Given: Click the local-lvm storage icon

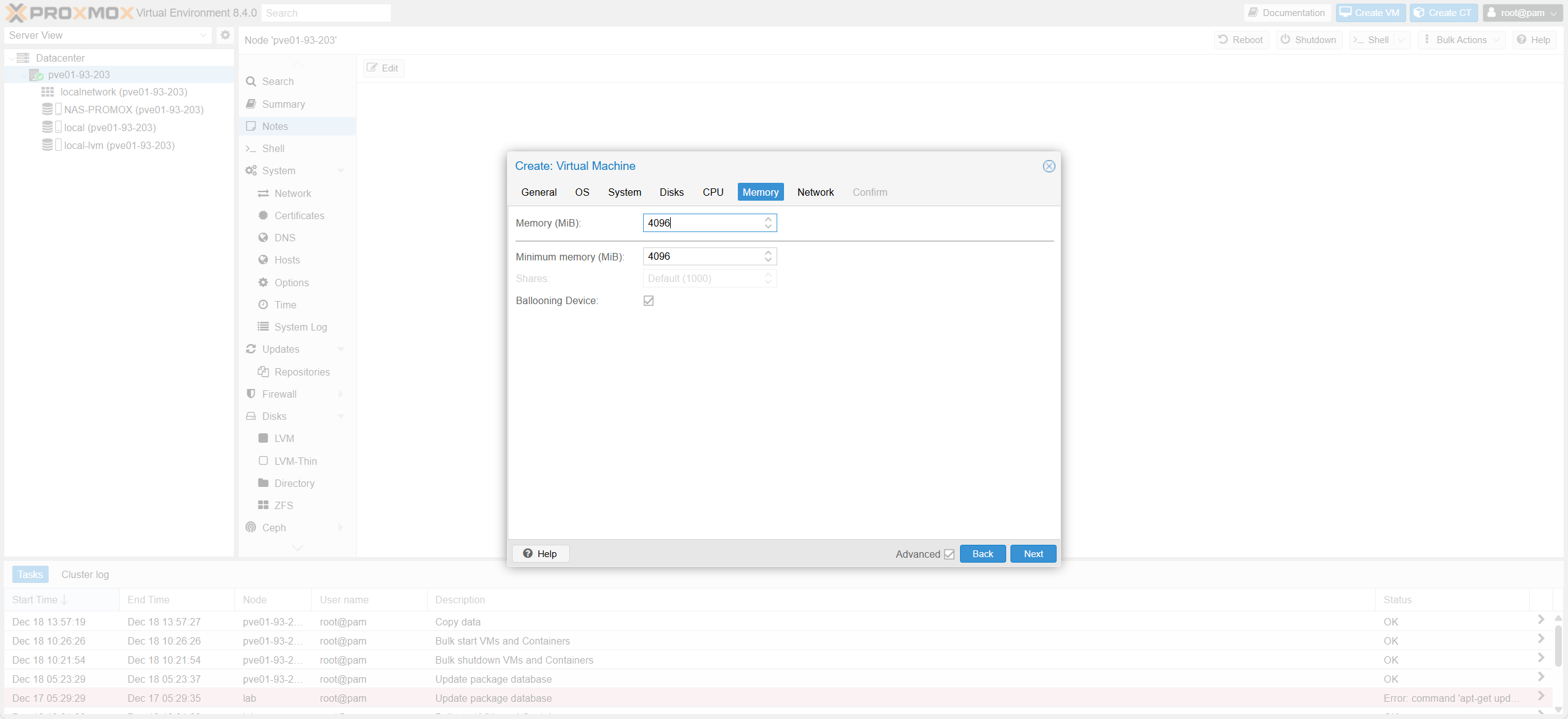Looking at the screenshot, I should [47, 145].
